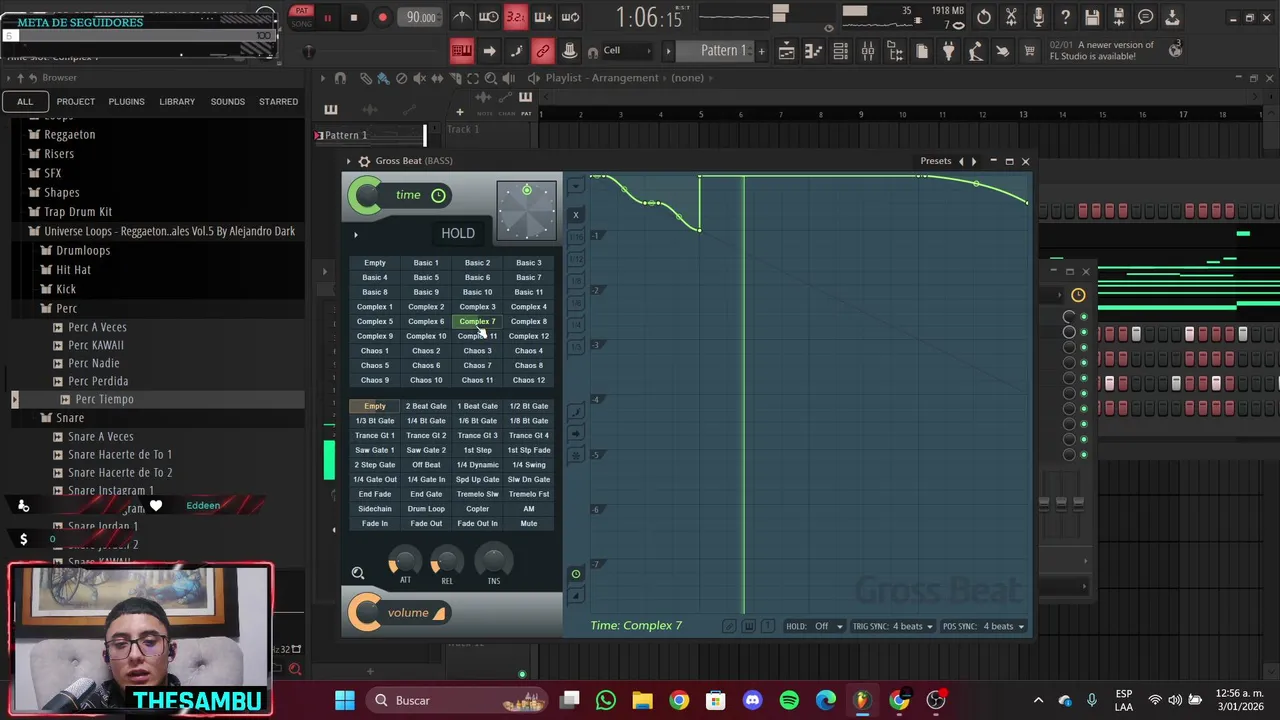
Task: Collapse the Perc folder in browser
Action: (x=67, y=308)
